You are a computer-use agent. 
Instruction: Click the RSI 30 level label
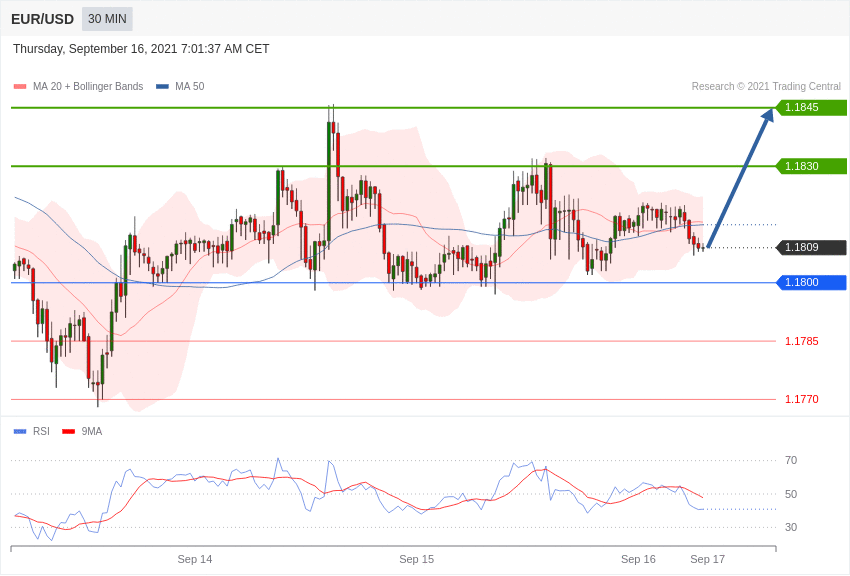791,527
